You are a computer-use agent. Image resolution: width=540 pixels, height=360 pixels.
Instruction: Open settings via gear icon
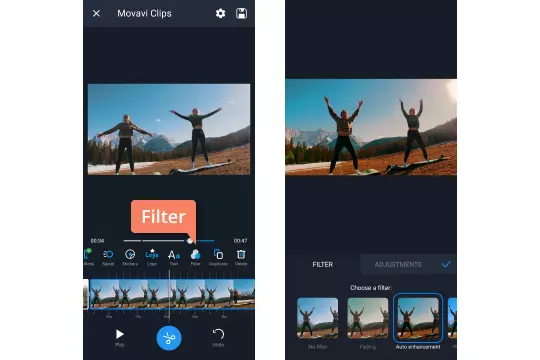[220, 13]
